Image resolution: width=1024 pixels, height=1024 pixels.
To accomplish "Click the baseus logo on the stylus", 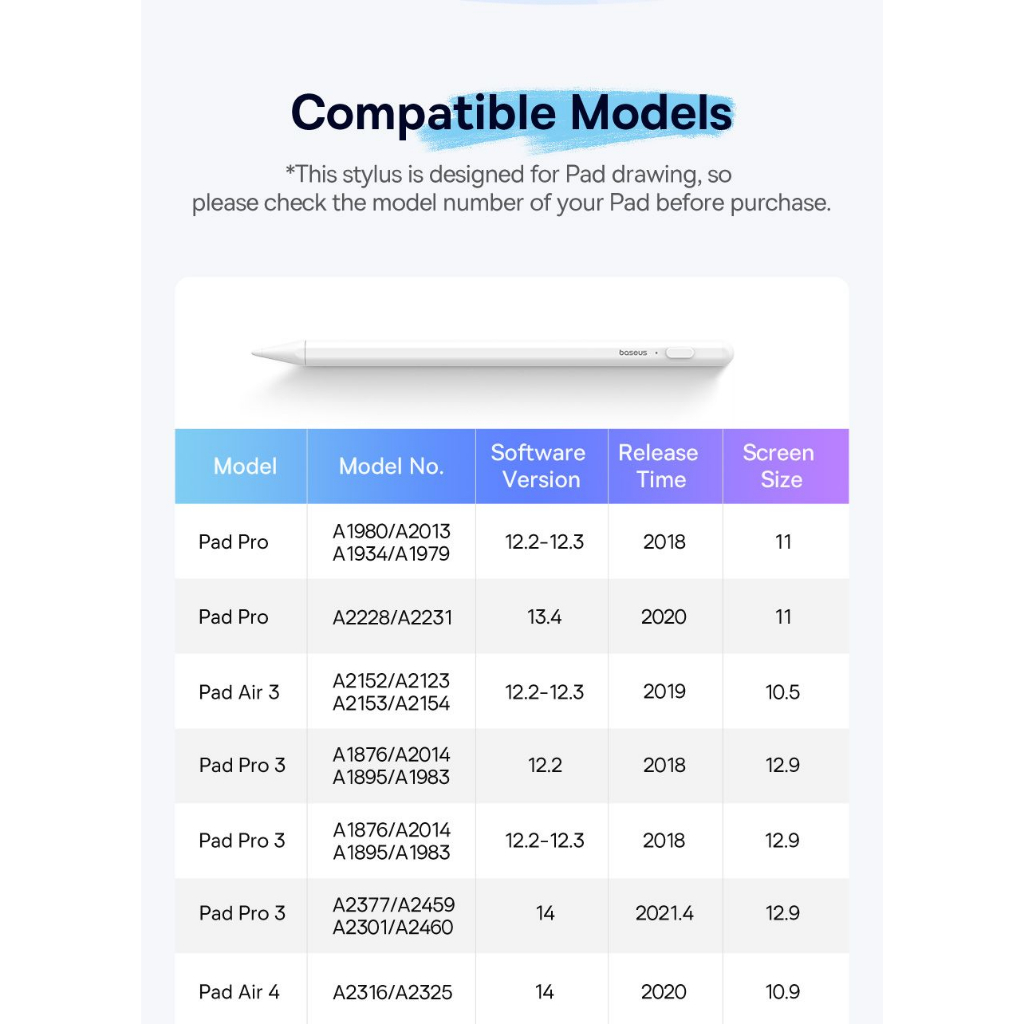I will (633, 353).
